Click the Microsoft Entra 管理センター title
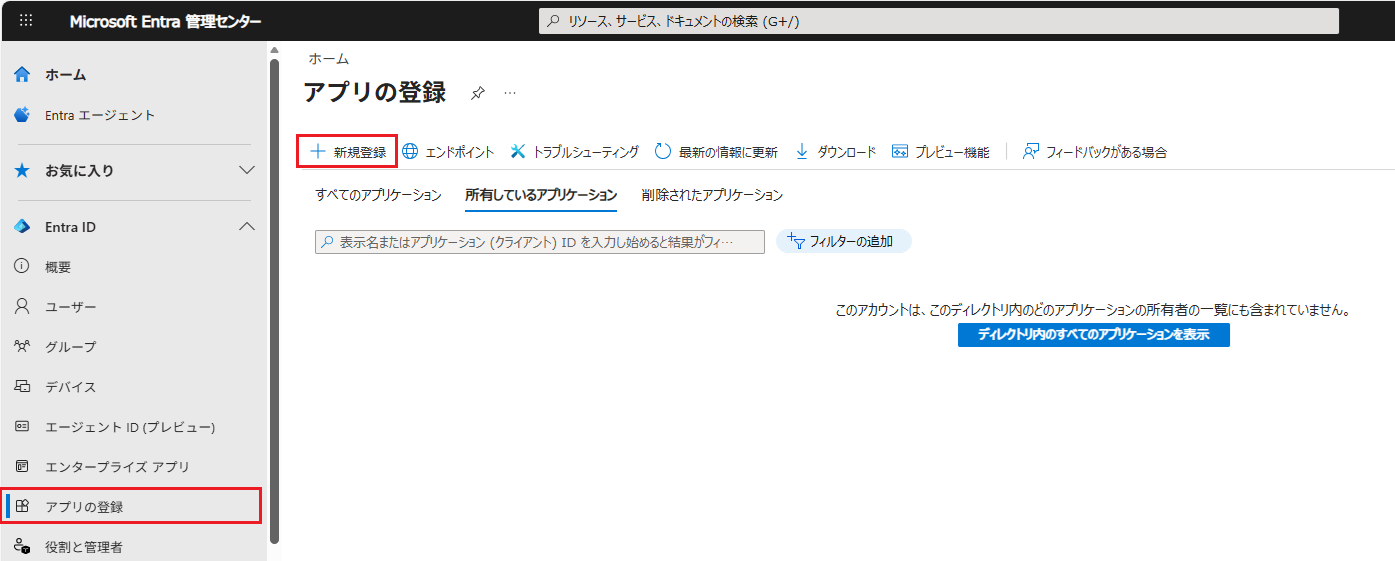1395x561 pixels. tap(166, 21)
